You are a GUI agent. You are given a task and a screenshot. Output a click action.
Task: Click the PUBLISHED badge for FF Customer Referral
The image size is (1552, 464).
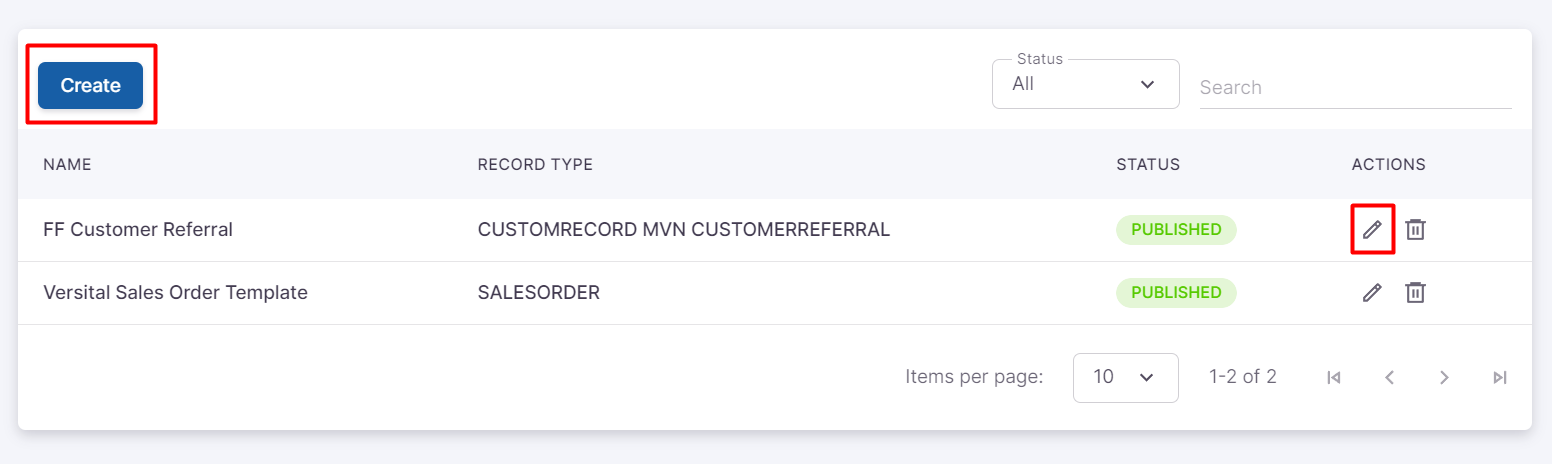[1176, 230]
